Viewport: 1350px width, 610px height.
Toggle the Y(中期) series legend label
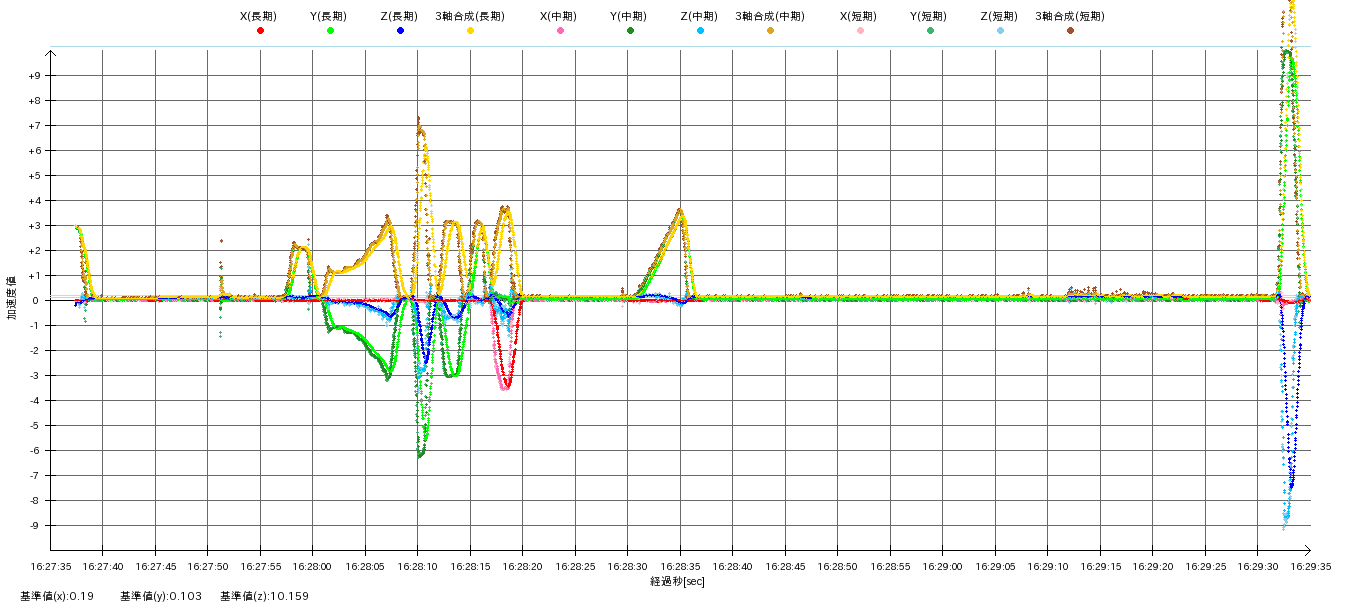(628, 16)
